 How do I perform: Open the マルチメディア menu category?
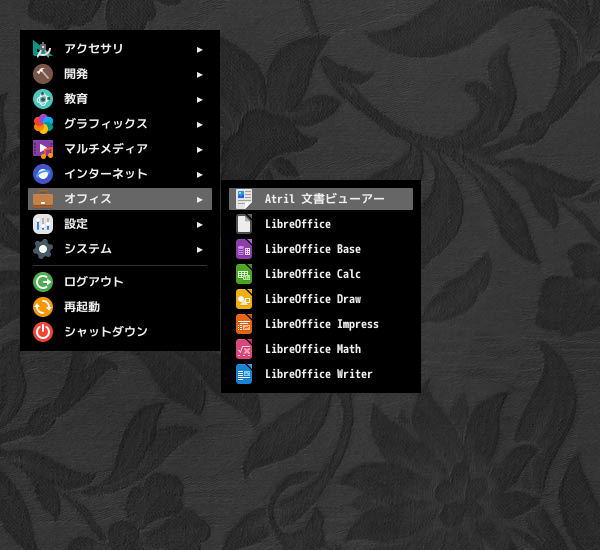pos(120,149)
